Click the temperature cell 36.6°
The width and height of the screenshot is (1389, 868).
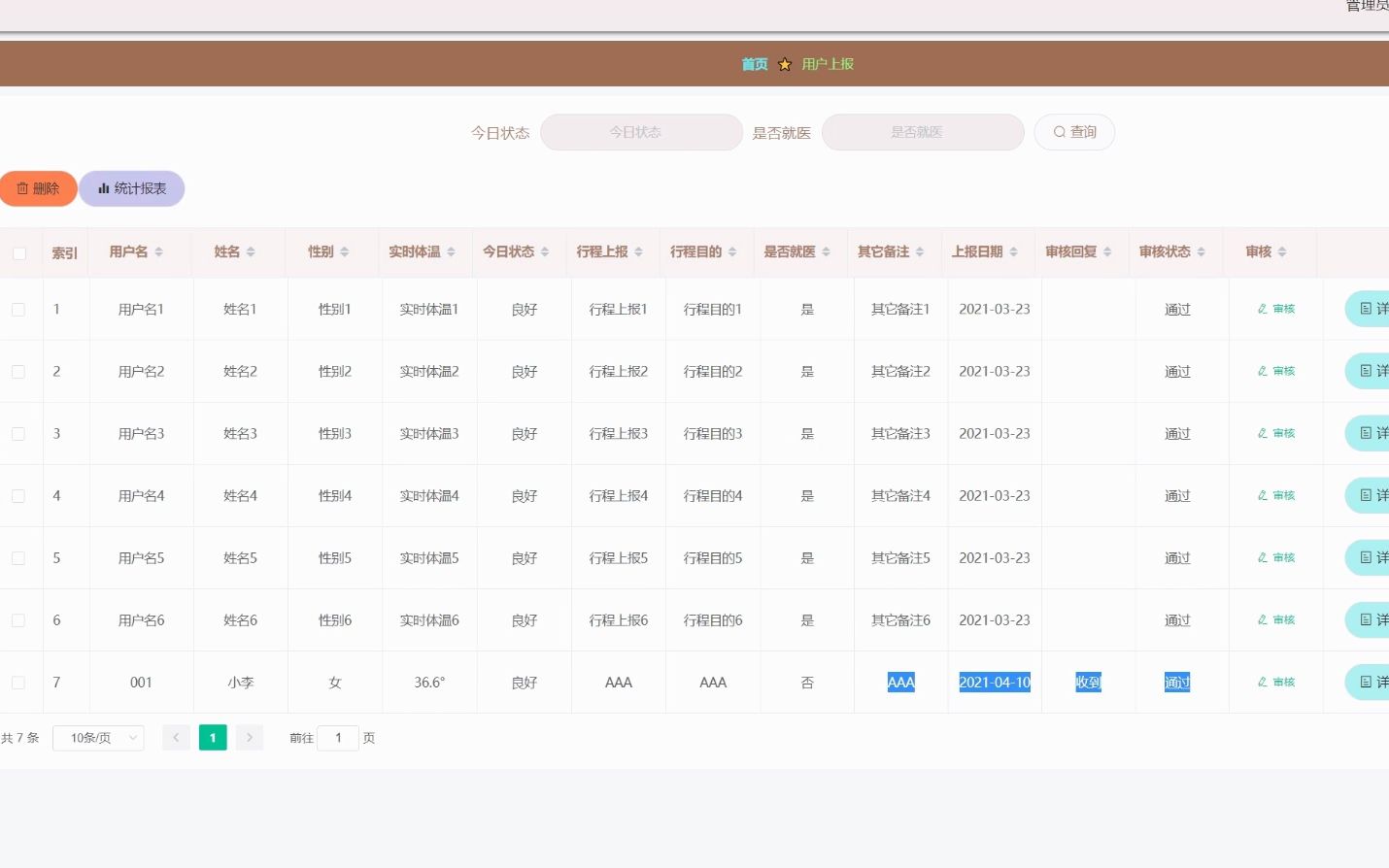point(429,683)
